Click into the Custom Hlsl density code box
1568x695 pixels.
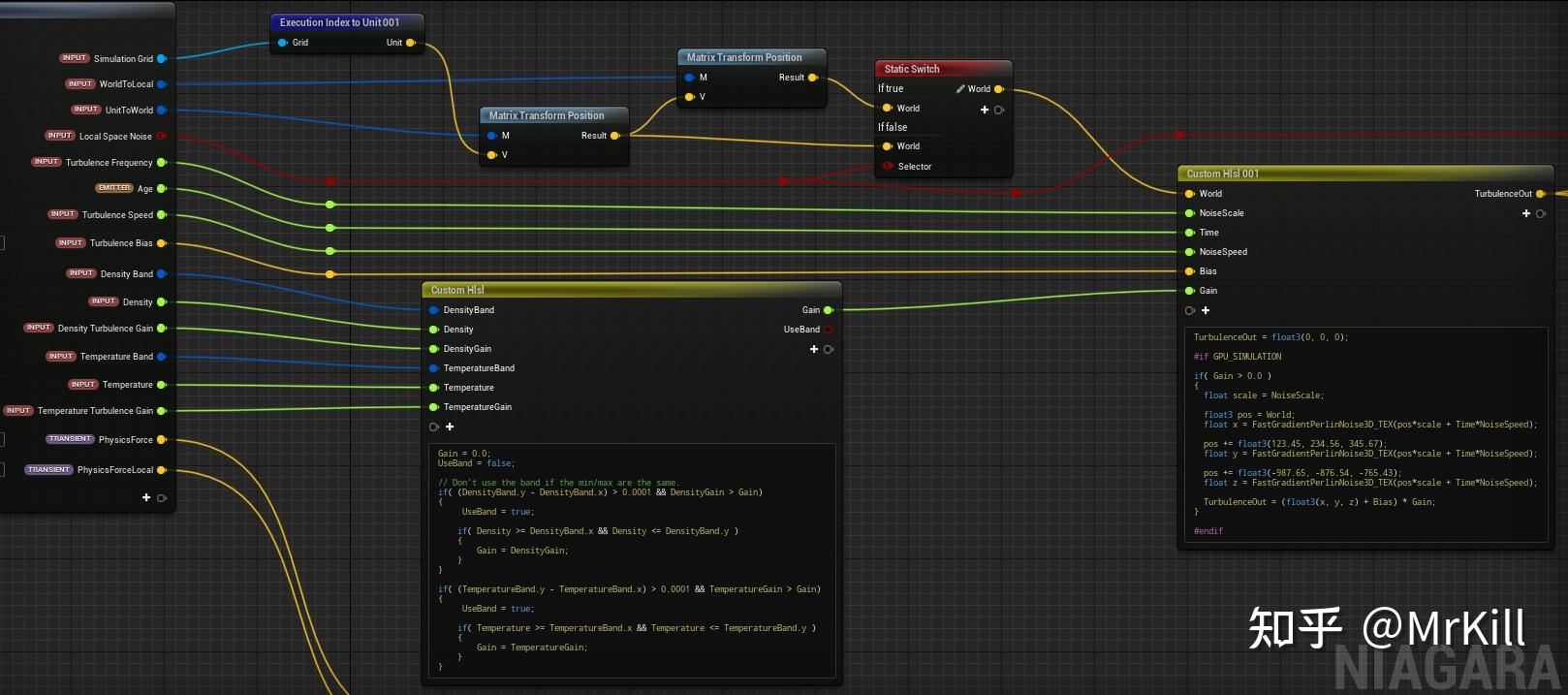pyautogui.click(x=632, y=560)
